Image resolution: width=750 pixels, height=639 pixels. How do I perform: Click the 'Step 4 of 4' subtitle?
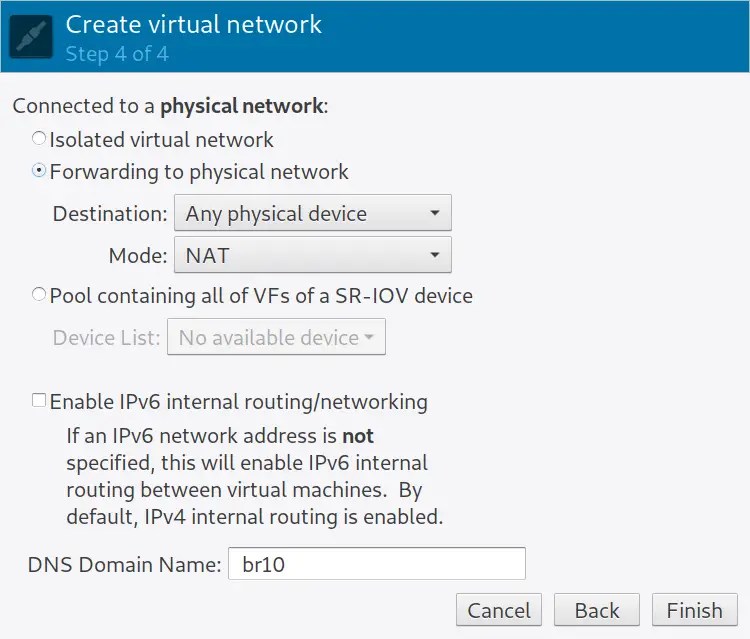click(117, 54)
